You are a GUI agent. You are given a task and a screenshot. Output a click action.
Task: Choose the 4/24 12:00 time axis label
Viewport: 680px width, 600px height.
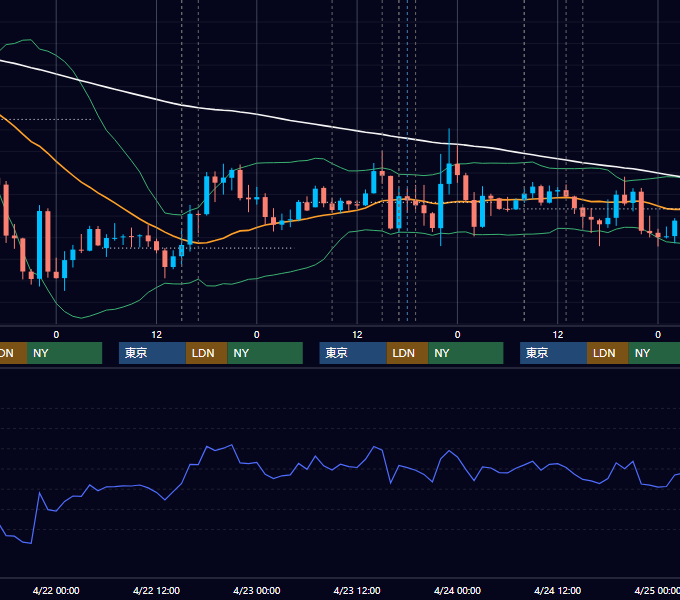[558, 590]
